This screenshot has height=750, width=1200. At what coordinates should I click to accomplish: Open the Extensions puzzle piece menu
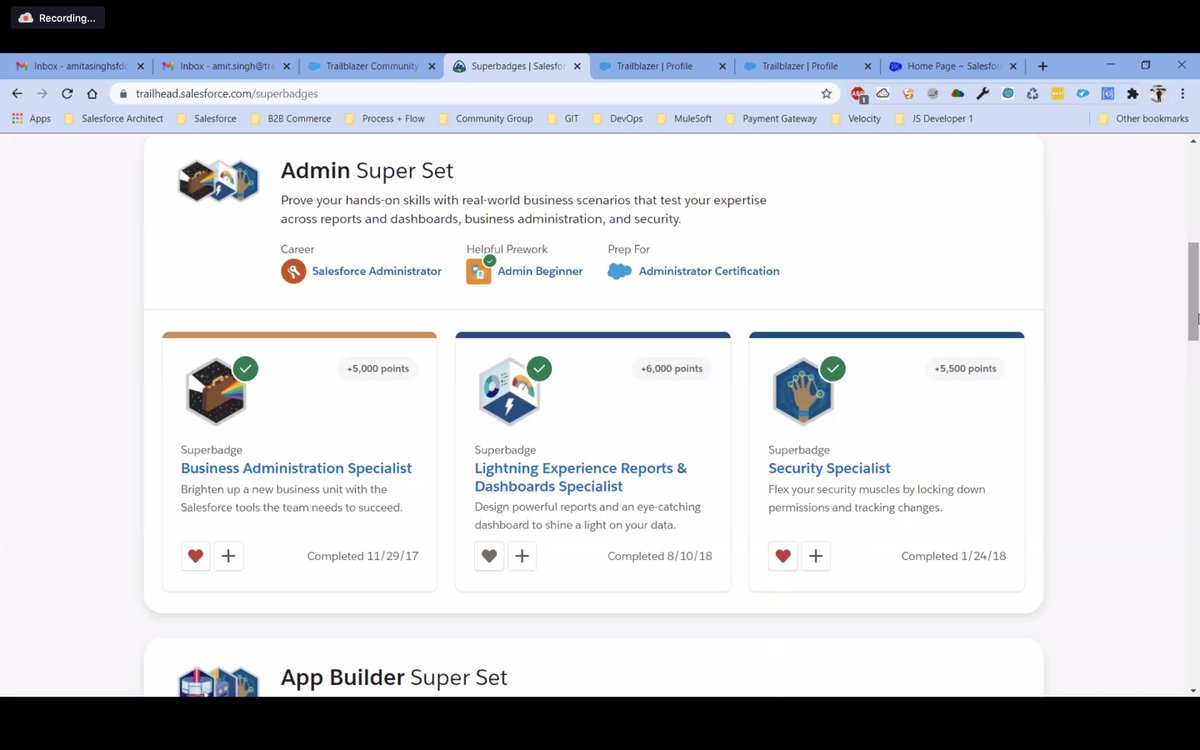(x=1132, y=93)
